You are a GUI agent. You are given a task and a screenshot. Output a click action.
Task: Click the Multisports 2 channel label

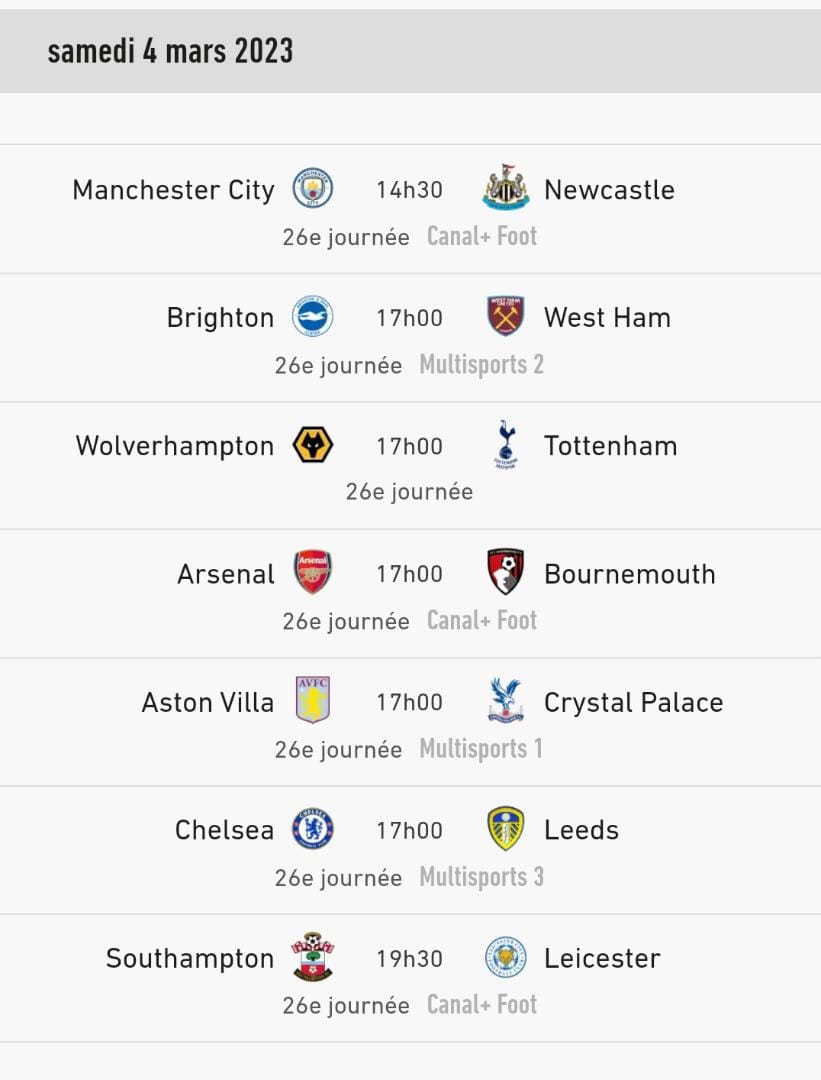[x=482, y=365]
